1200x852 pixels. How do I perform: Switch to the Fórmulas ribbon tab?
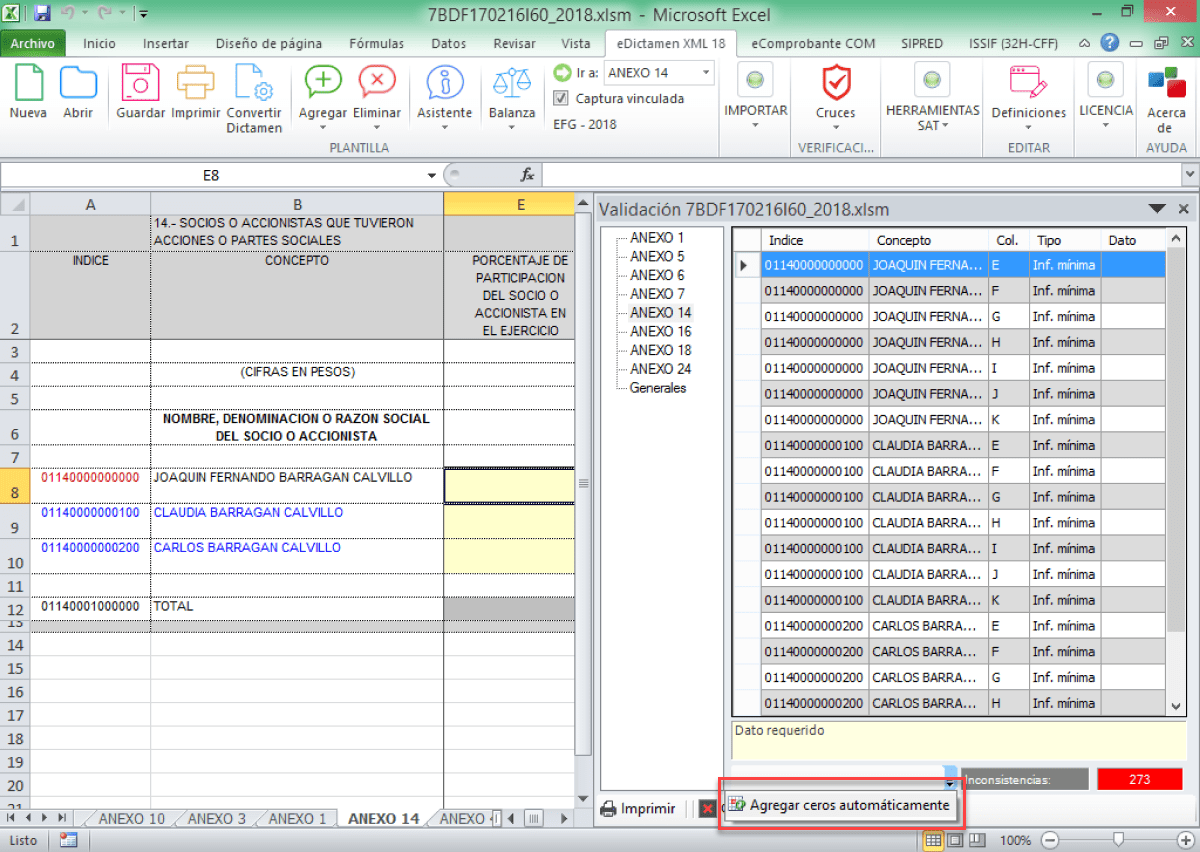tap(377, 43)
